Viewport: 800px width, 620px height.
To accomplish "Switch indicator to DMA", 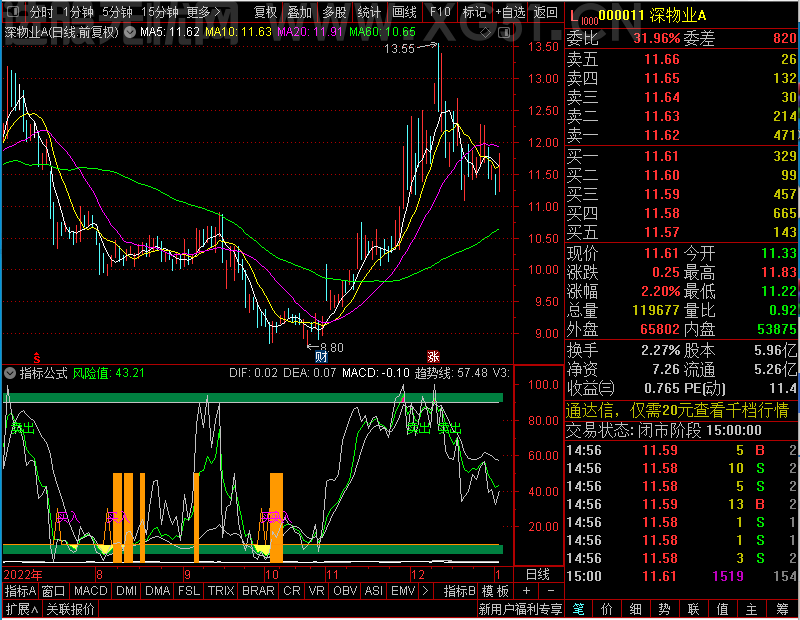I will 157,591.
